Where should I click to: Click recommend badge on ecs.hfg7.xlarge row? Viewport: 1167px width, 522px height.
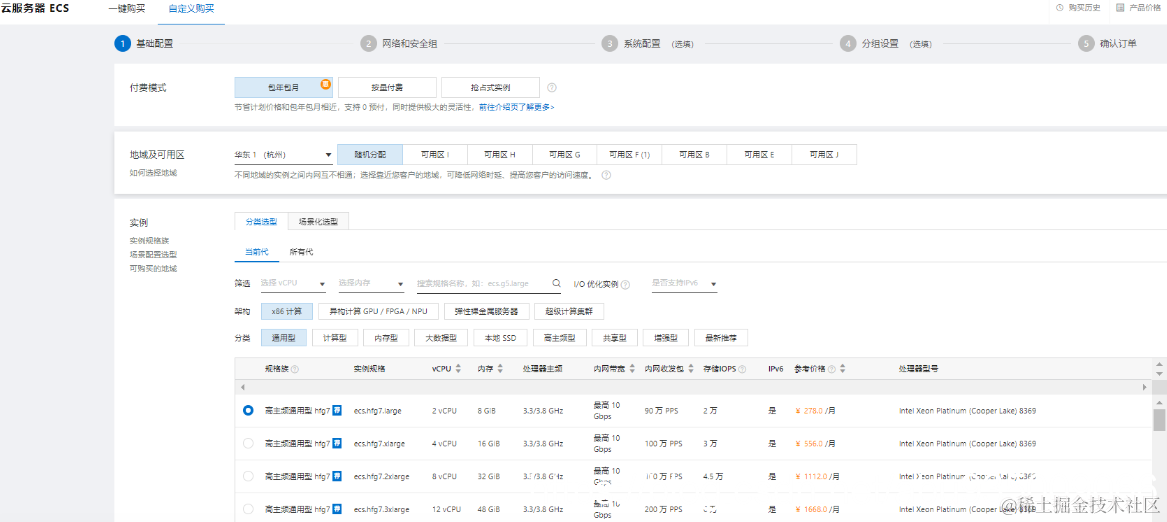pyautogui.click(x=337, y=443)
